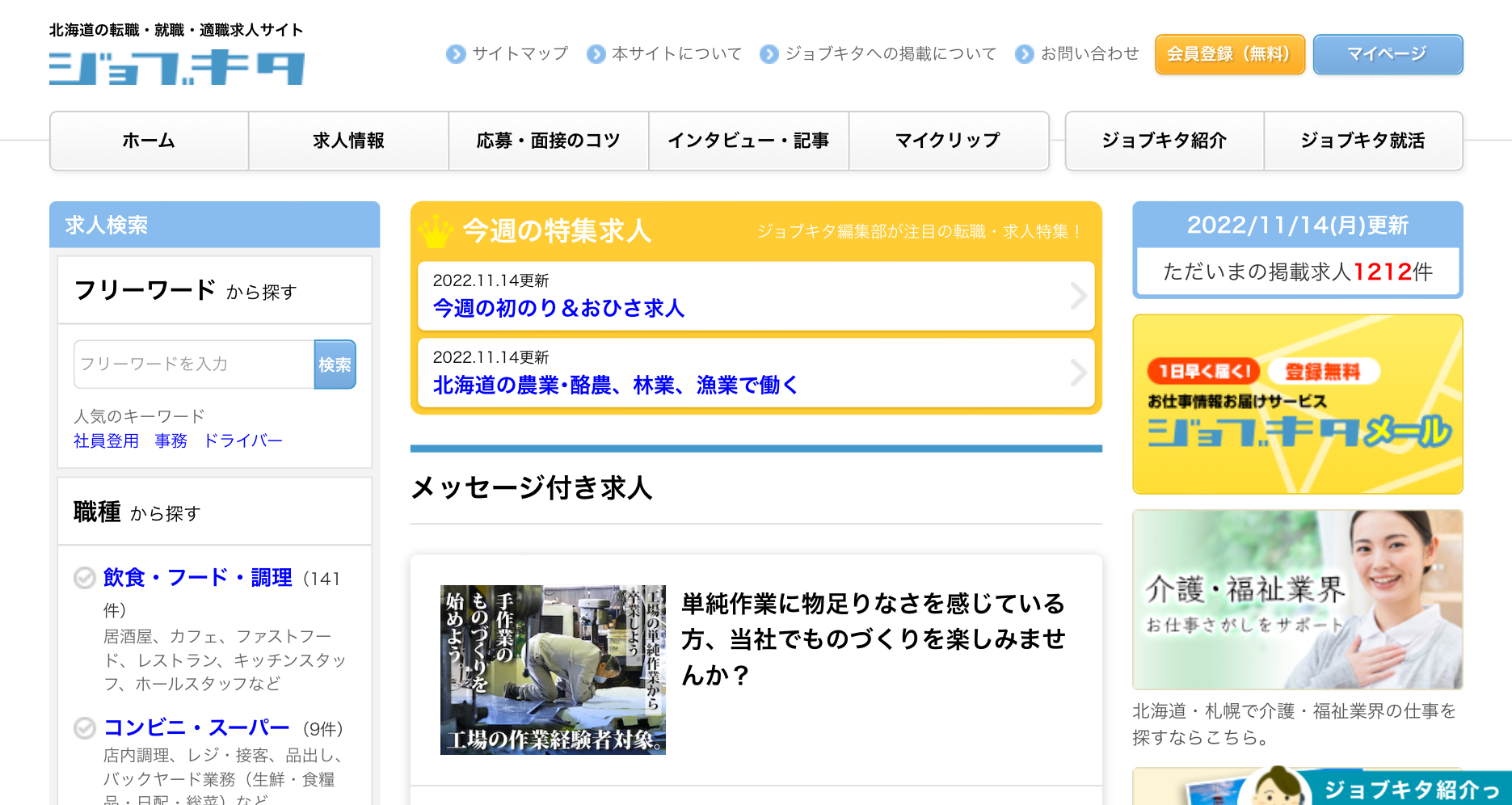Select the 事務 popular keyword
Screen dimensions: 1512x805
tap(171, 440)
